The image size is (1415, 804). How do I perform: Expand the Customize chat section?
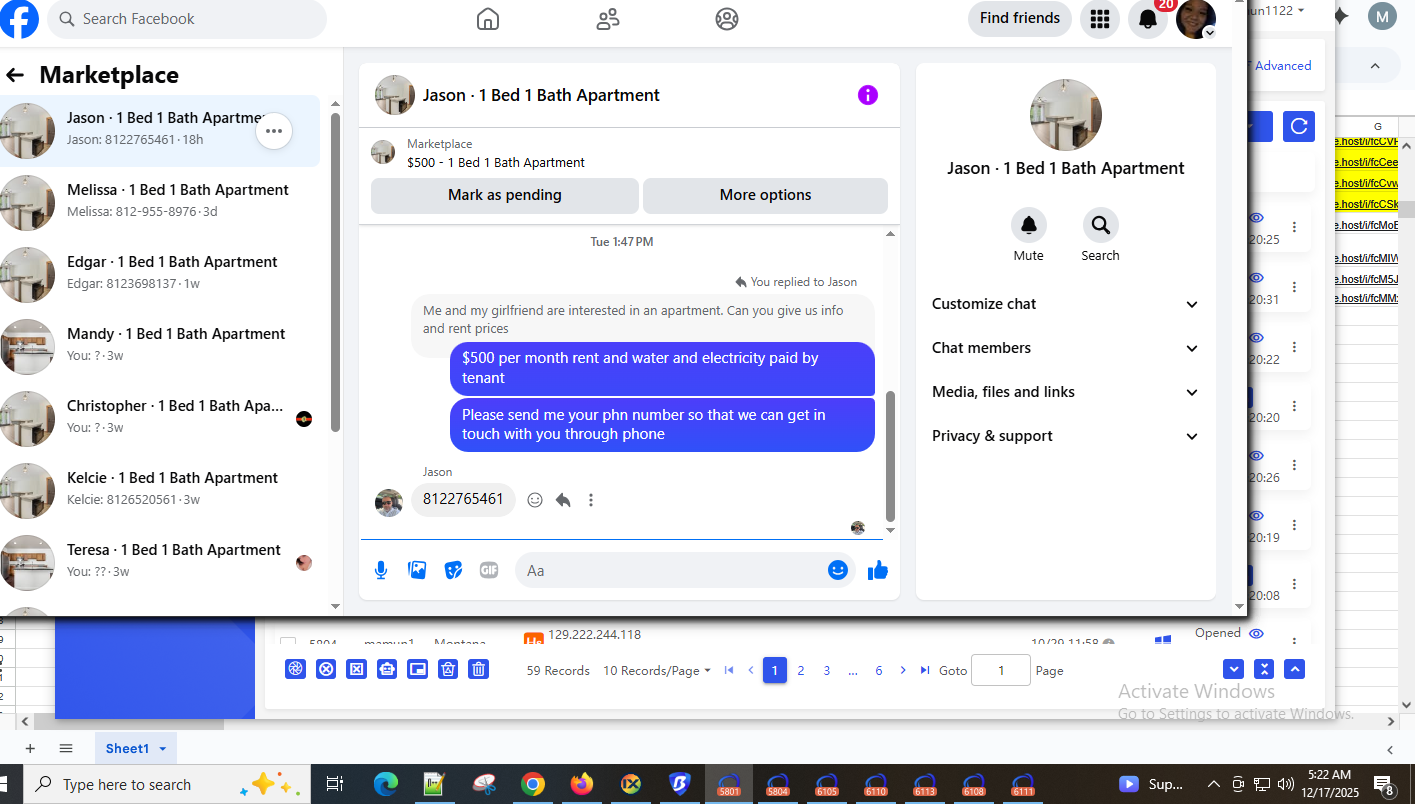(x=1065, y=304)
